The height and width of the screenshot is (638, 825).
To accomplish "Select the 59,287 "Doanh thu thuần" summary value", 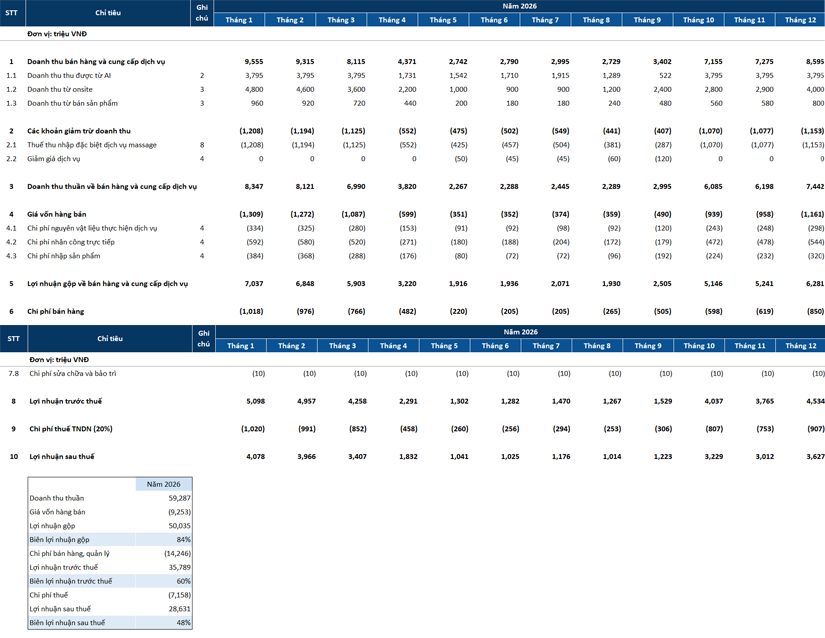I will [179, 498].
